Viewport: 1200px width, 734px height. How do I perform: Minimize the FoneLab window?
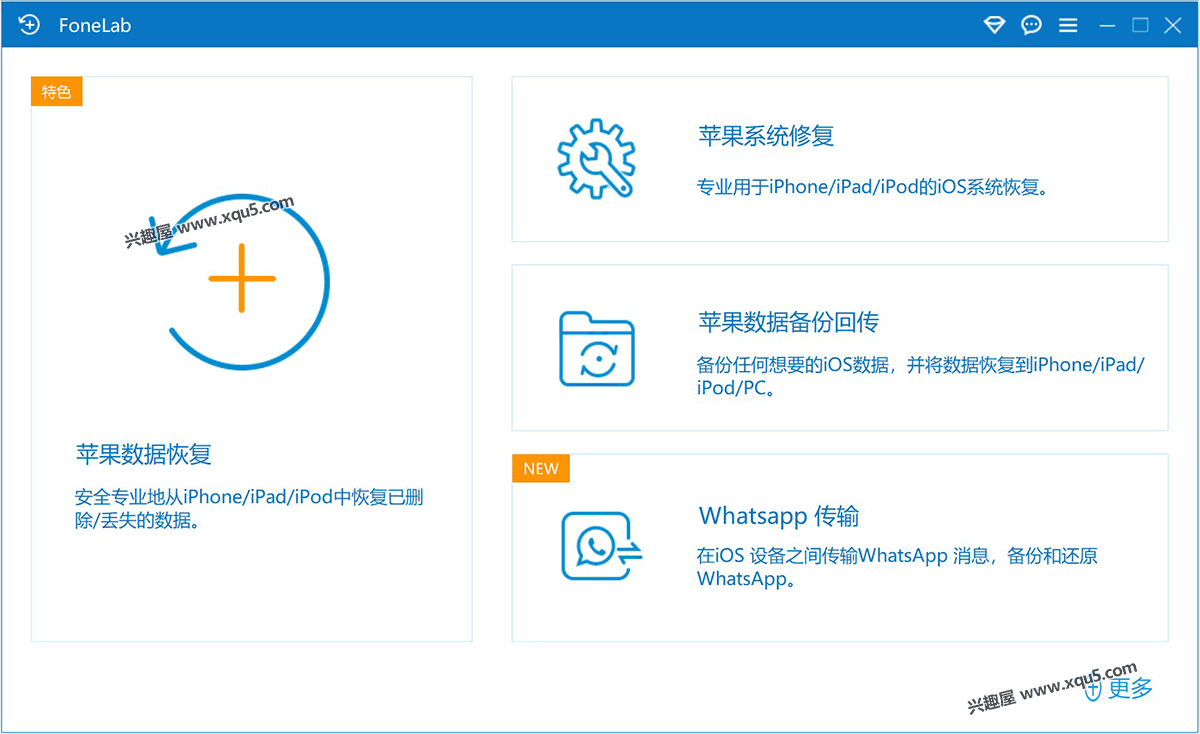pyautogui.click(x=1107, y=25)
